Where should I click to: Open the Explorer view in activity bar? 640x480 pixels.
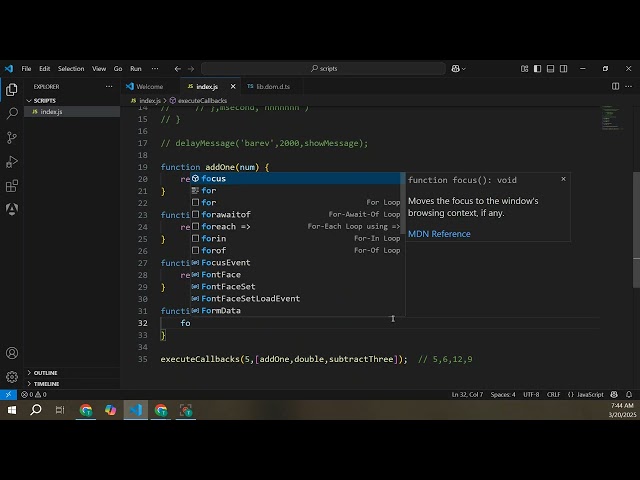pyautogui.click(x=12, y=89)
